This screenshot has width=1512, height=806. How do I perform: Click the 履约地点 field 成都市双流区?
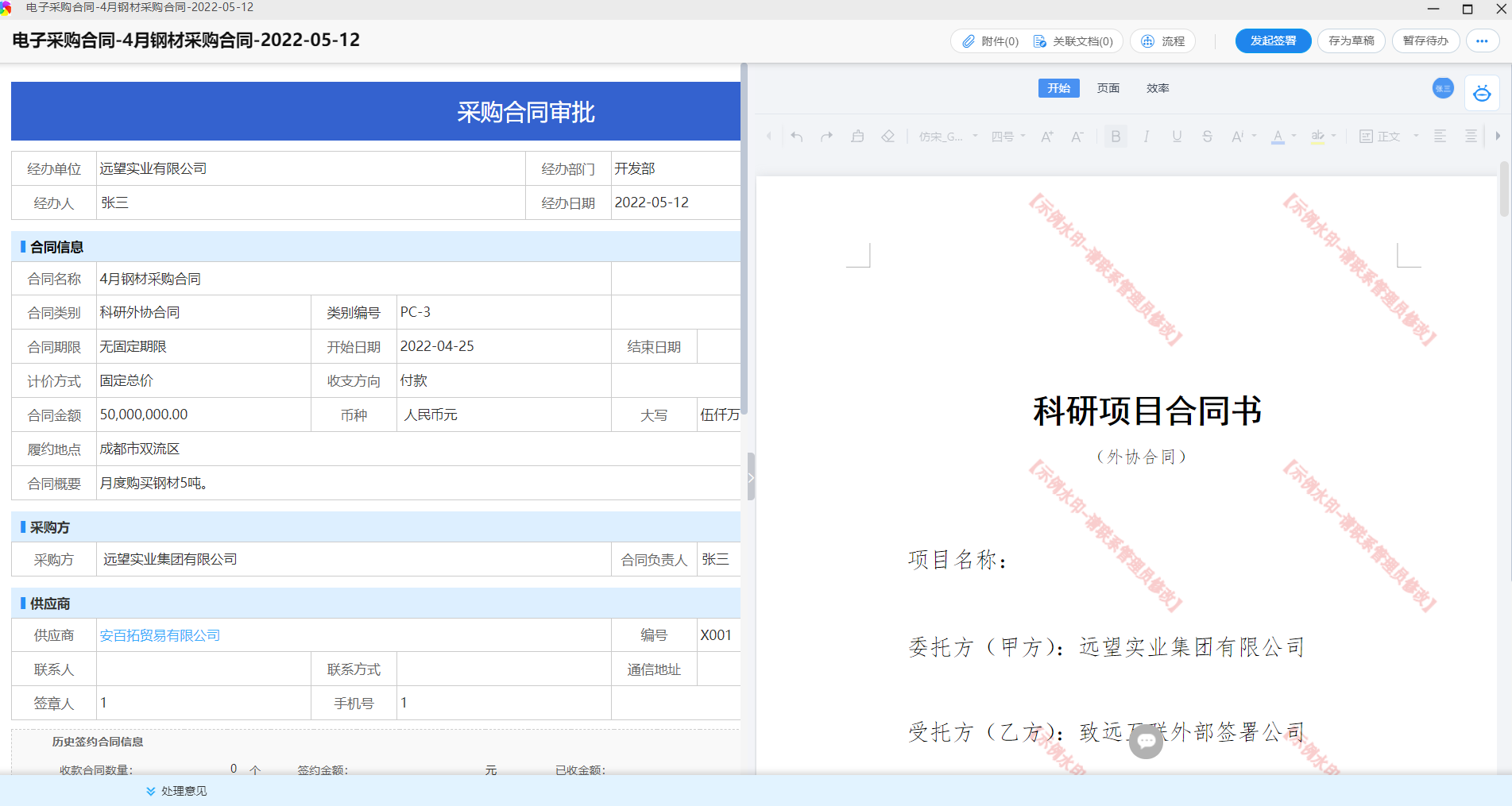coord(419,449)
